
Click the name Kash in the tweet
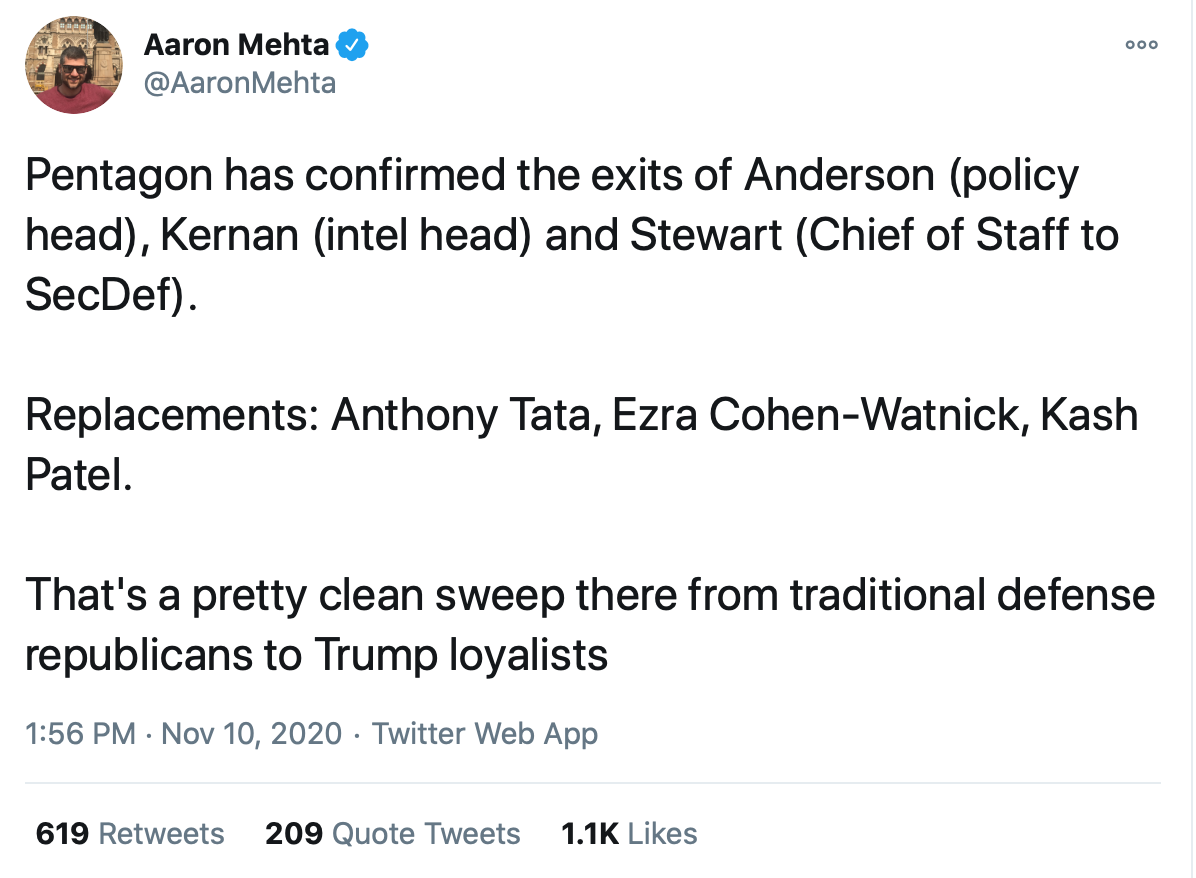coord(1089,415)
